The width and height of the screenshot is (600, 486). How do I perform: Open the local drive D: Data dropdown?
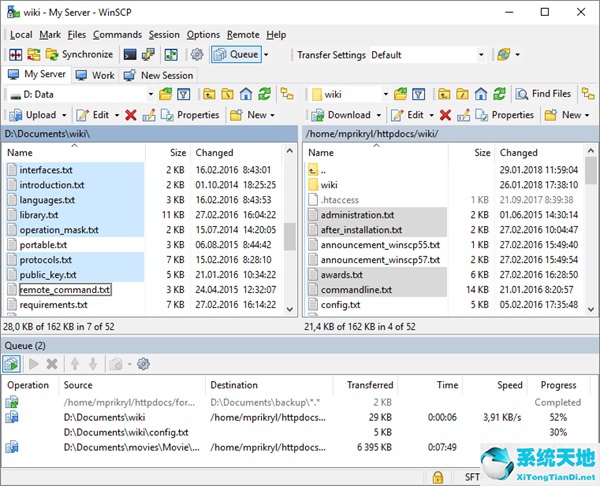pos(151,94)
